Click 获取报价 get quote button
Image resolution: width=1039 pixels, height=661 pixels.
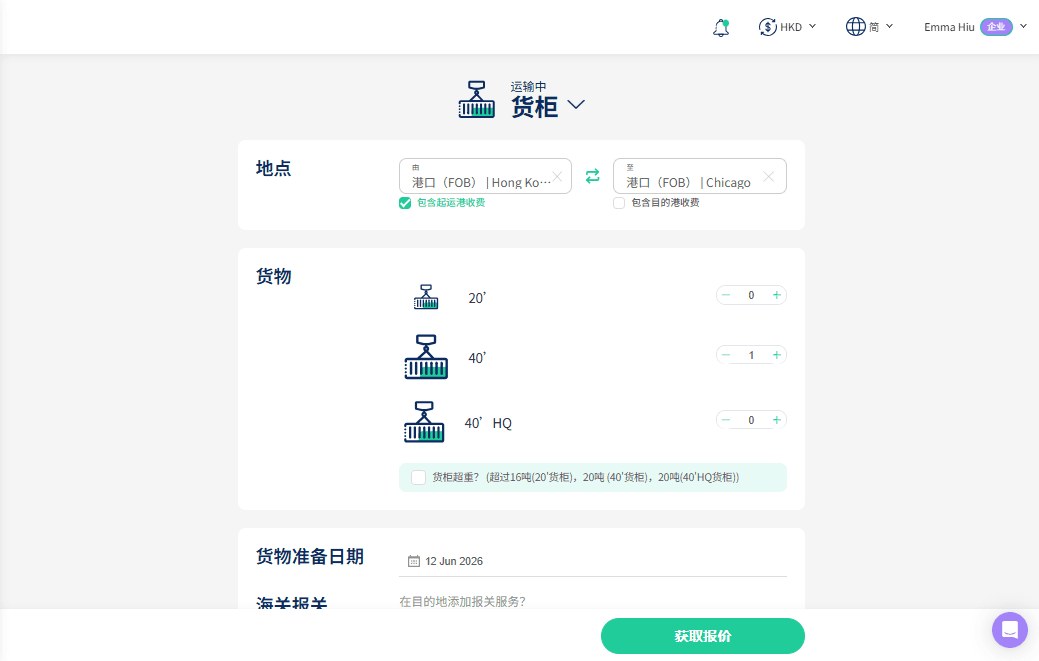point(702,636)
